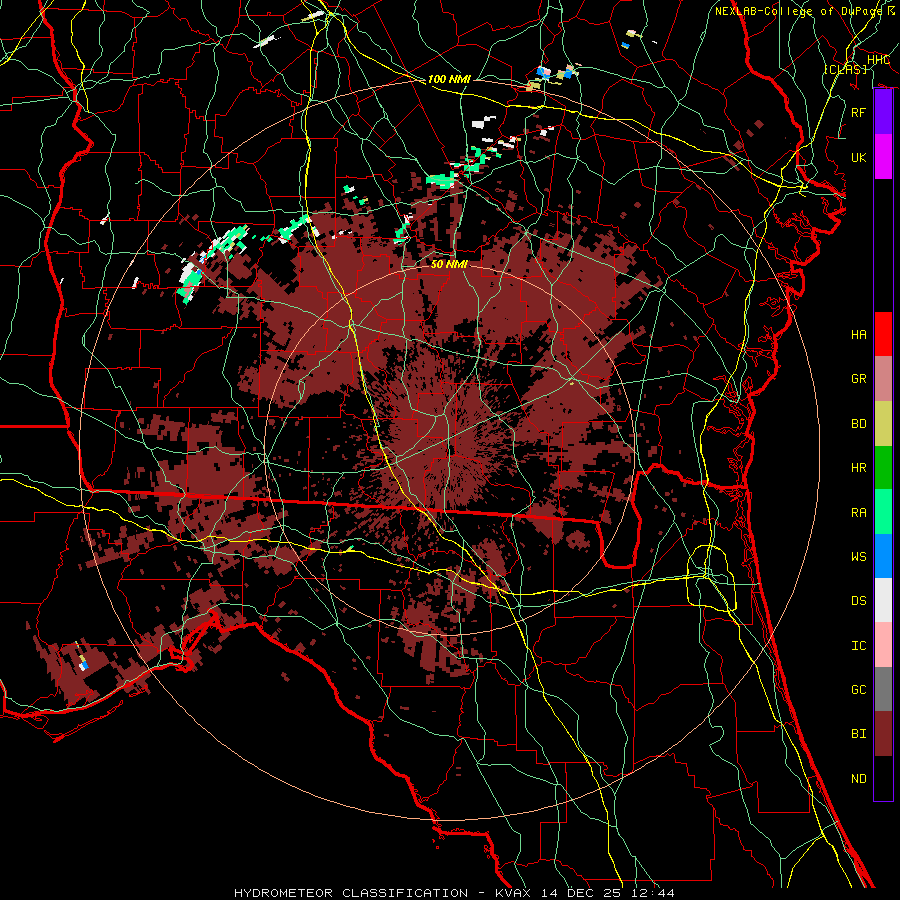Click the '14 DEC 25' date text
The height and width of the screenshot is (900, 900).
581,893
